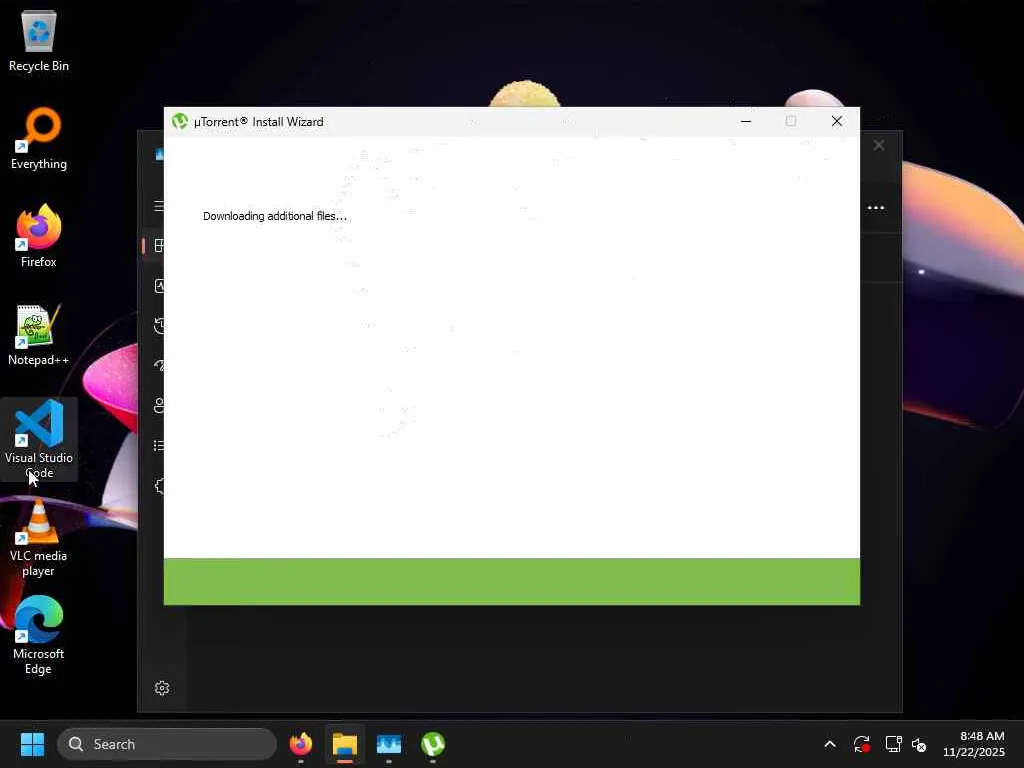Switch to Task Manager taskbar button

[389, 744]
